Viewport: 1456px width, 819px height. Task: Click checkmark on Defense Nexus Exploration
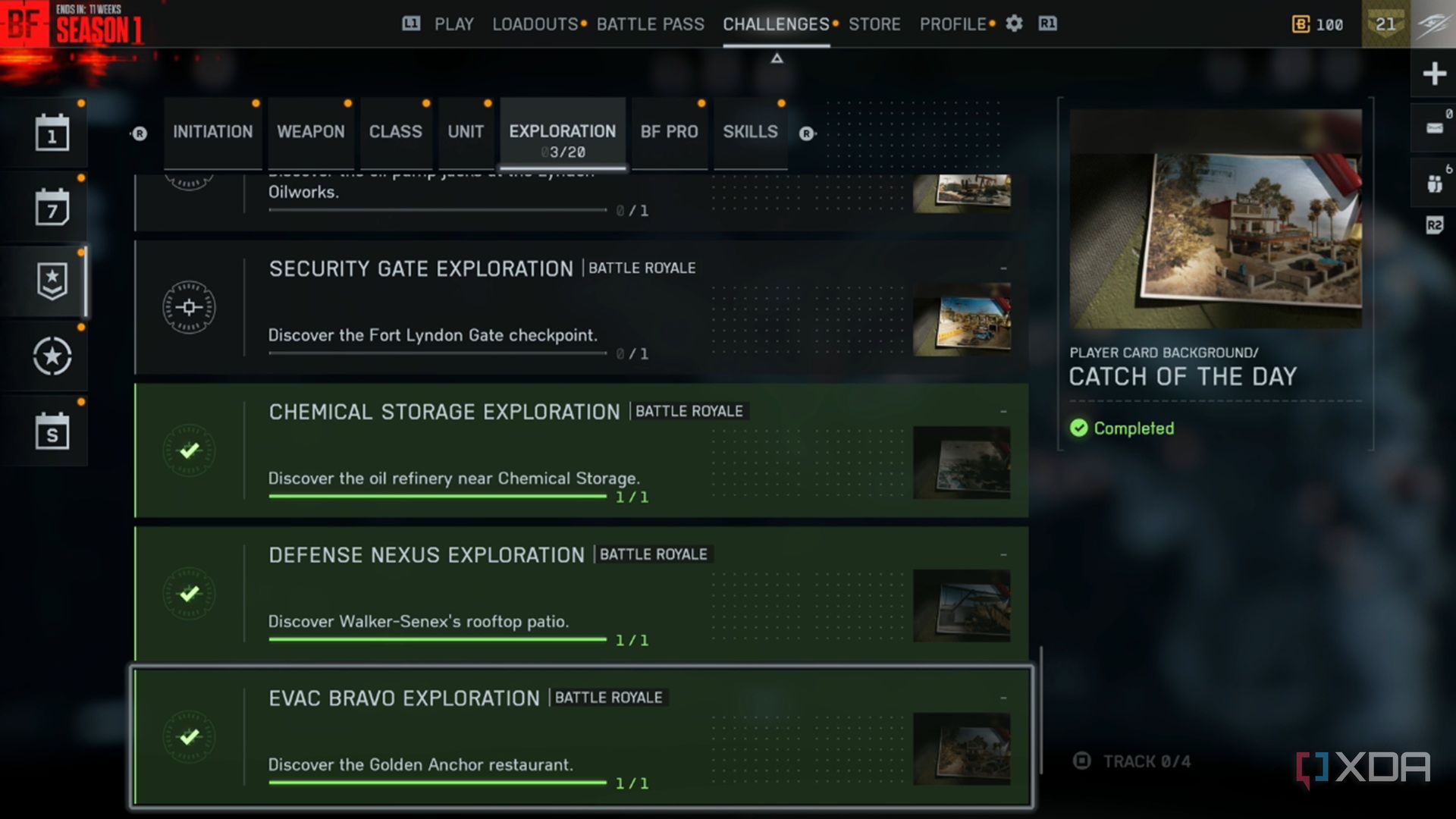click(x=189, y=593)
